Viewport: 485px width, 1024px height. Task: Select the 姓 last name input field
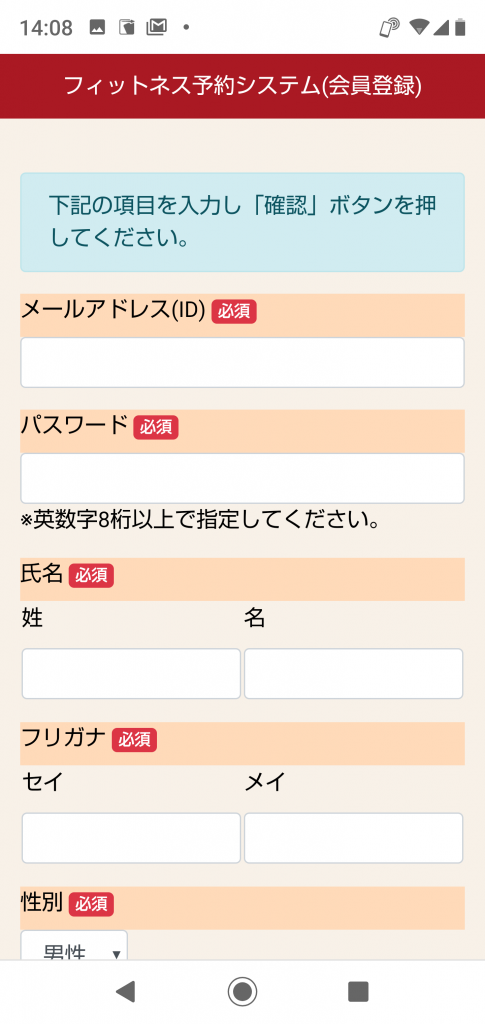131,673
